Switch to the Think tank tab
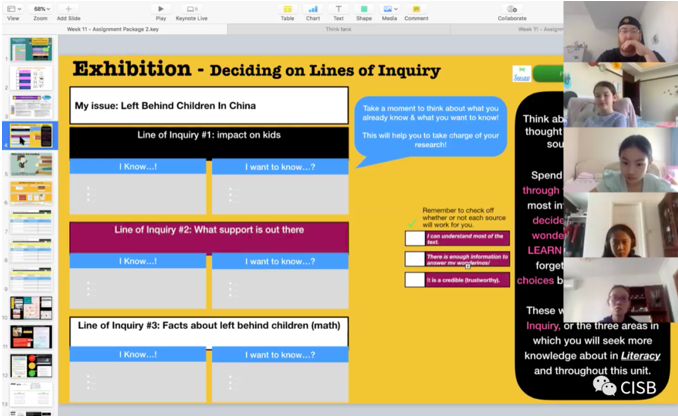The width and height of the screenshot is (678, 416). [339, 29]
